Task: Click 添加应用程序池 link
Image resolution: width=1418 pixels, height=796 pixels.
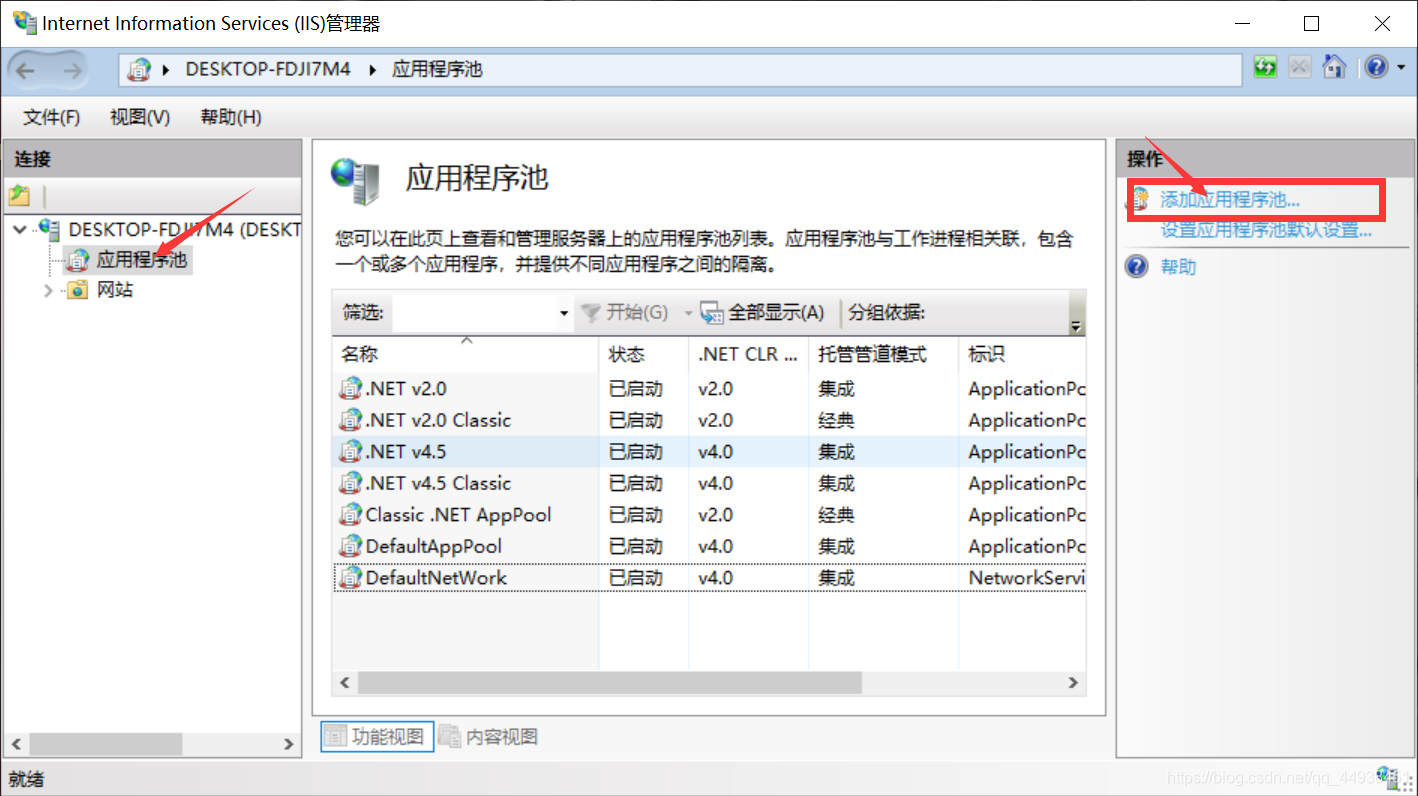Action: [1230, 200]
